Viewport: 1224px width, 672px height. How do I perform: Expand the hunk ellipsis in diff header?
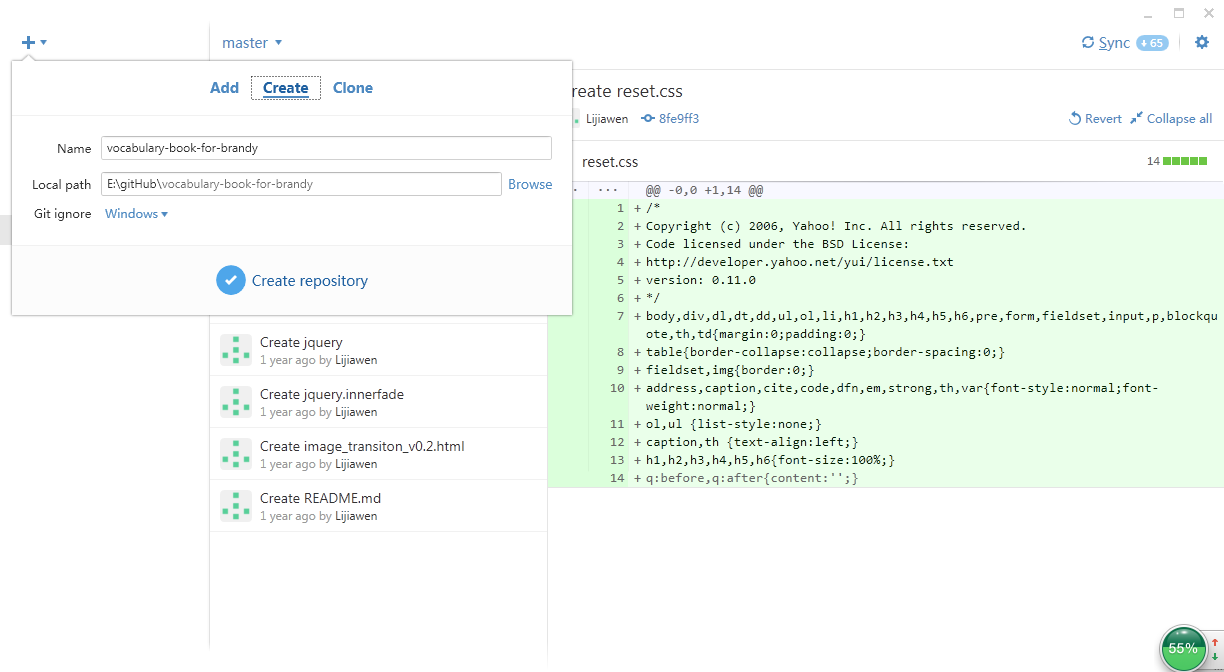[x=607, y=190]
